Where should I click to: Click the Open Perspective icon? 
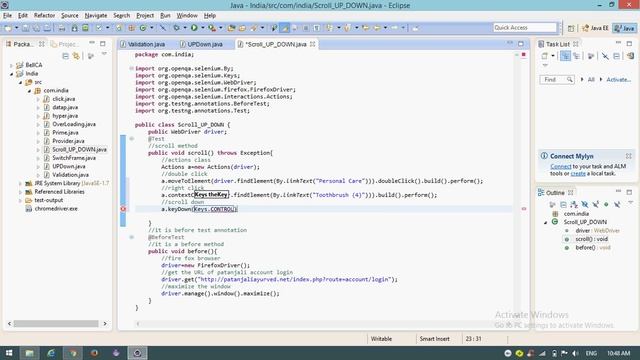click(x=571, y=28)
